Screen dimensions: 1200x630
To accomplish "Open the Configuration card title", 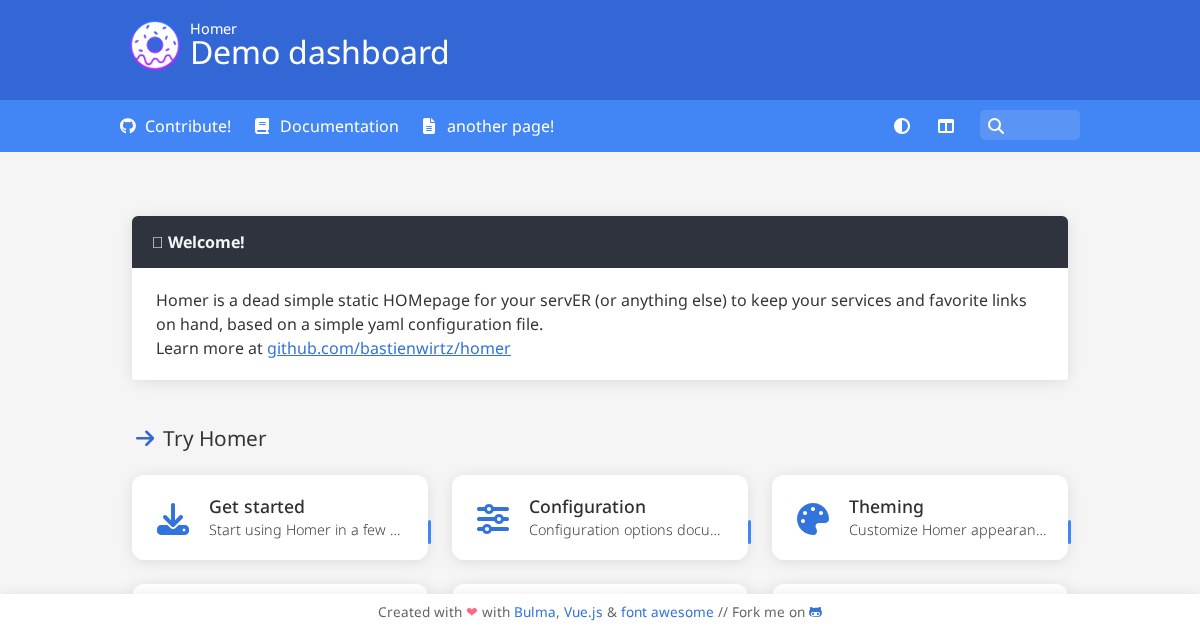I will pyautogui.click(x=587, y=507).
